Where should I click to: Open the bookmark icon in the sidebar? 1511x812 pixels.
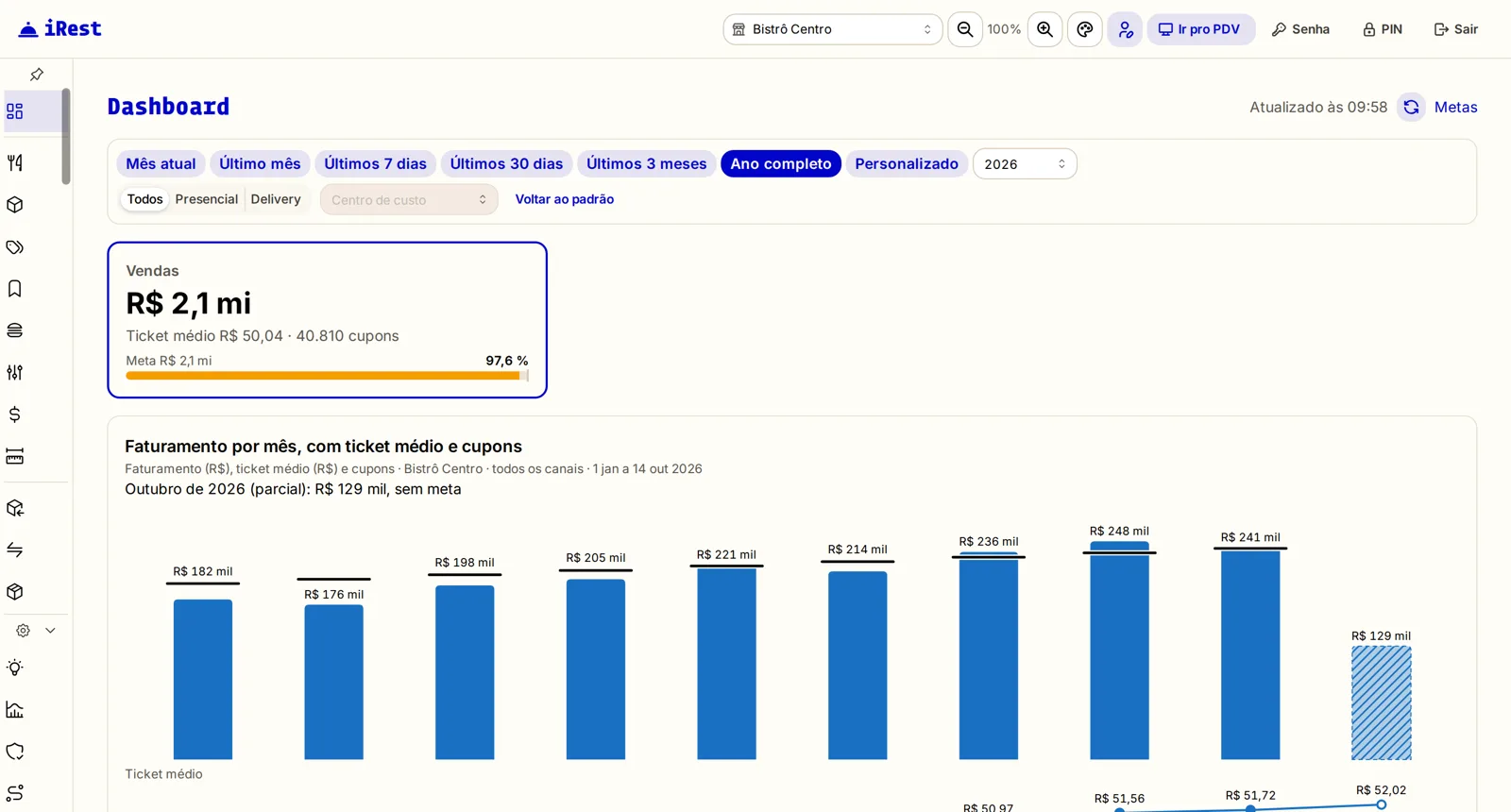[x=15, y=289]
